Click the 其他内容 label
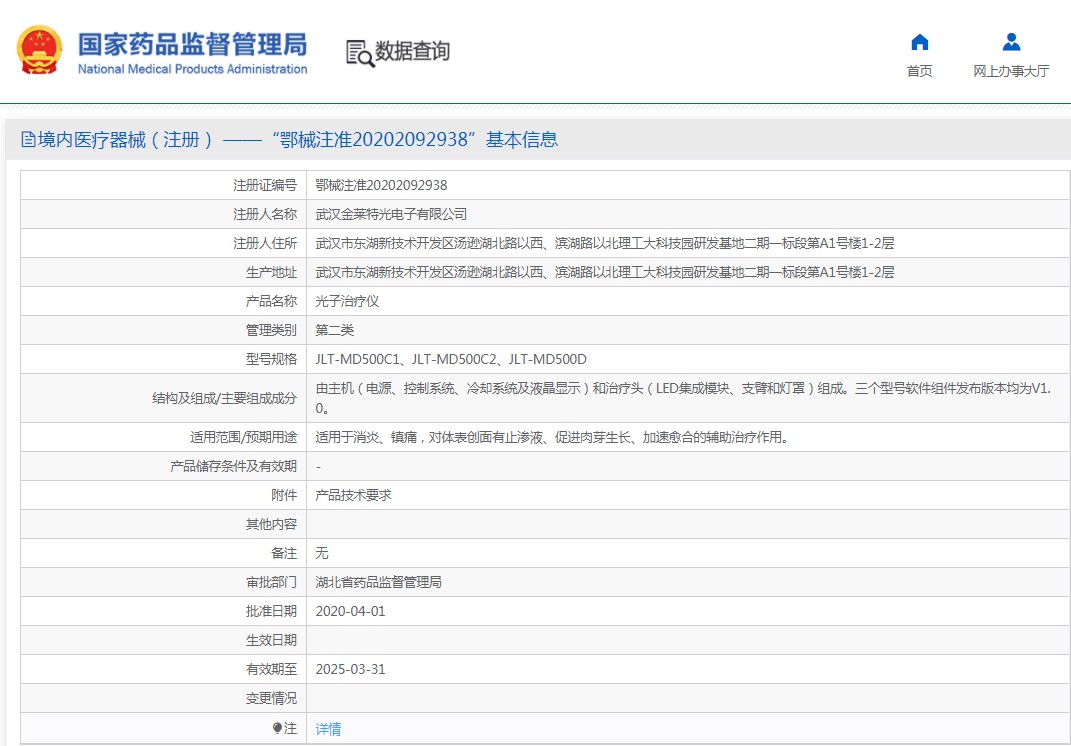The image size is (1071, 746). coord(271,525)
